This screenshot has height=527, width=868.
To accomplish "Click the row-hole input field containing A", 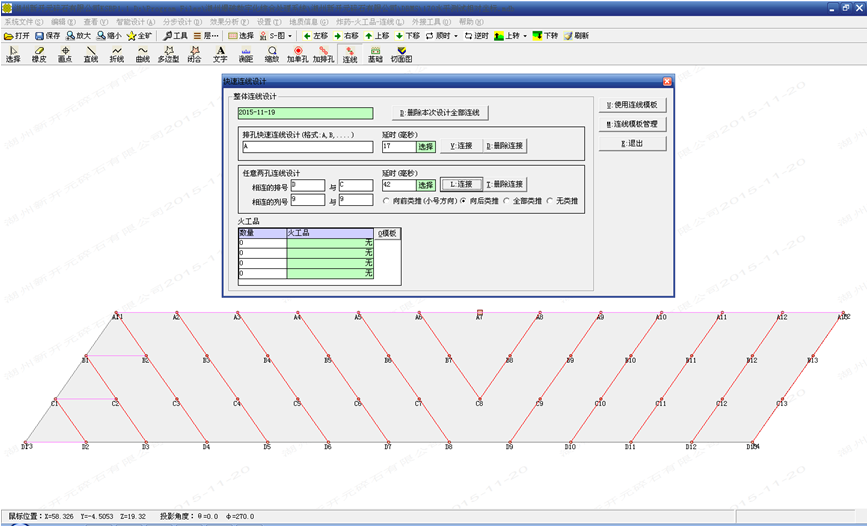I will (306, 146).
